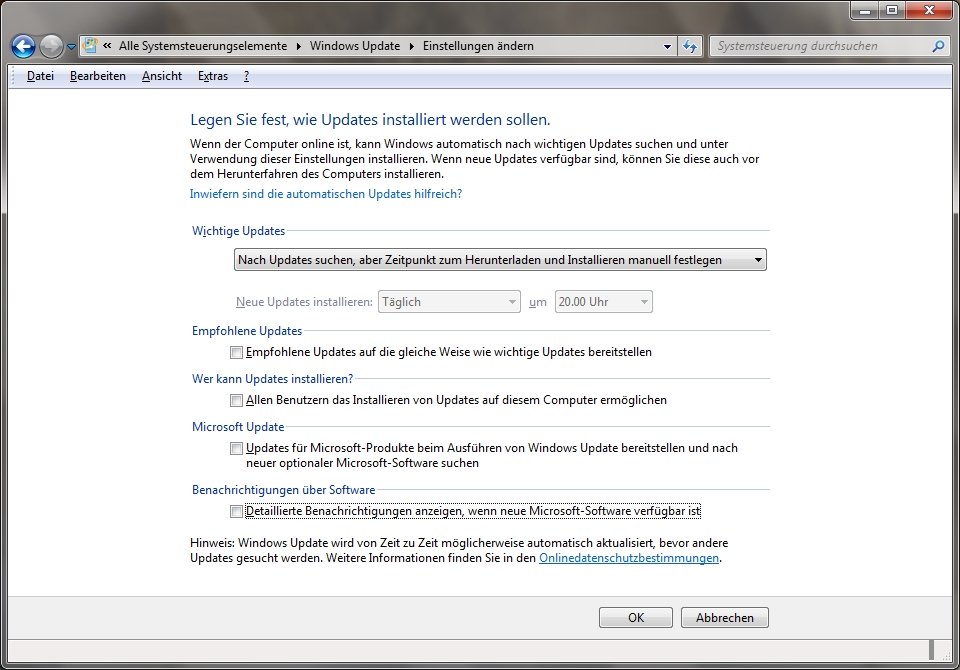The height and width of the screenshot is (670, 960).
Task: Click heading Legen Sie fest, wie Updates installiert werden sollen
Action: pyautogui.click(x=370, y=120)
